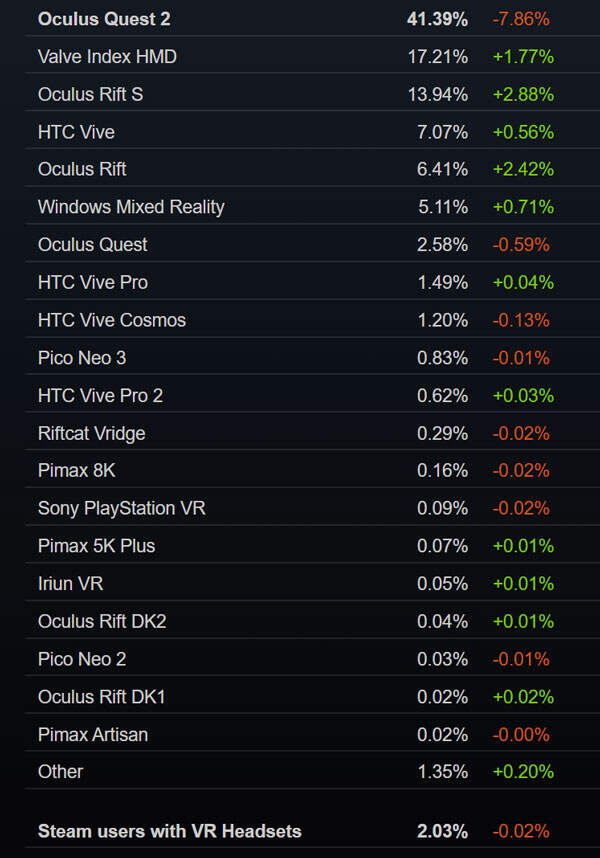
Task: Click the Sony PlayStation VR entry
Action: tap(122, 508)
